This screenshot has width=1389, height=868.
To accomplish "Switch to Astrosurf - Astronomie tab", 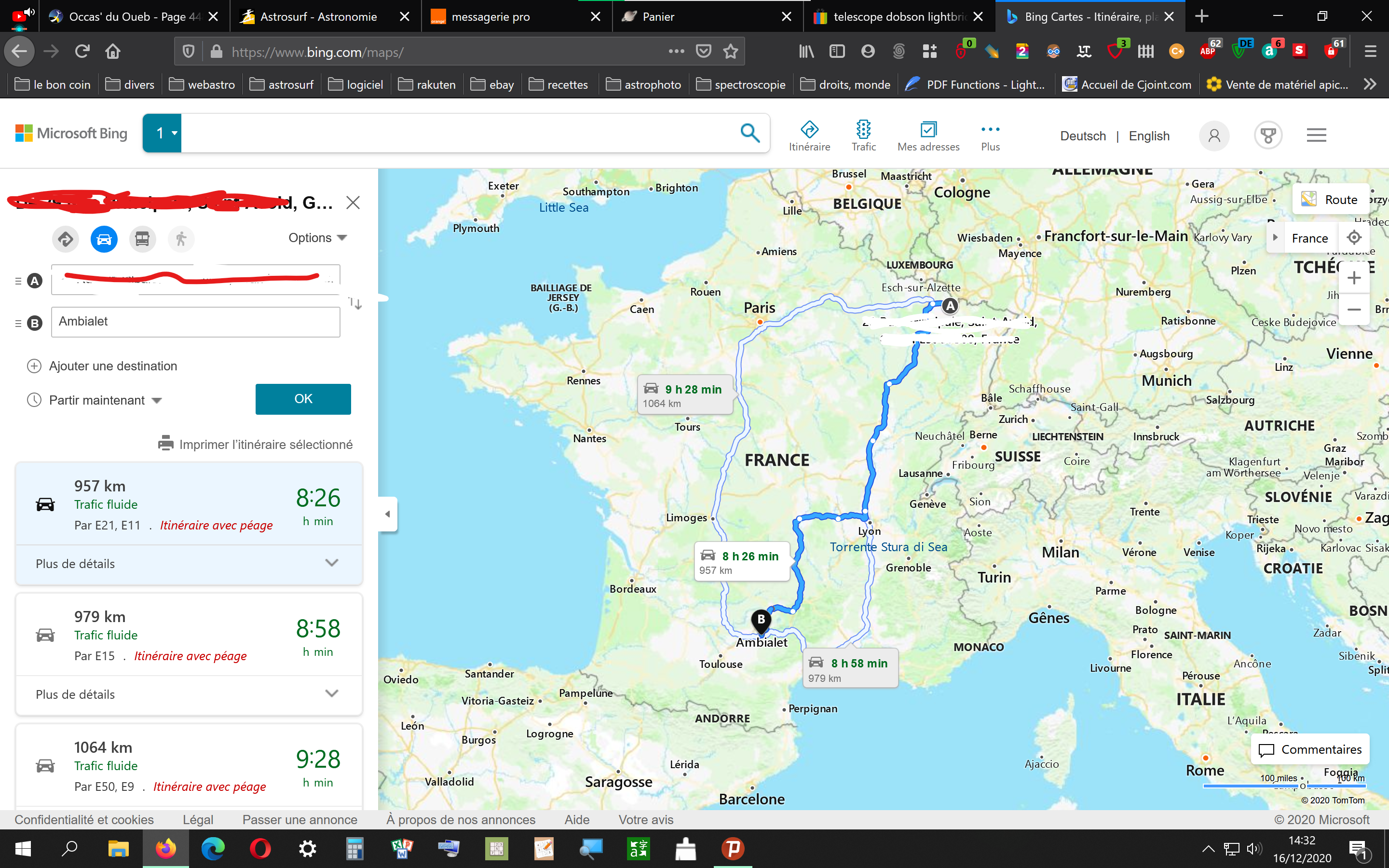I will point(318,17).
